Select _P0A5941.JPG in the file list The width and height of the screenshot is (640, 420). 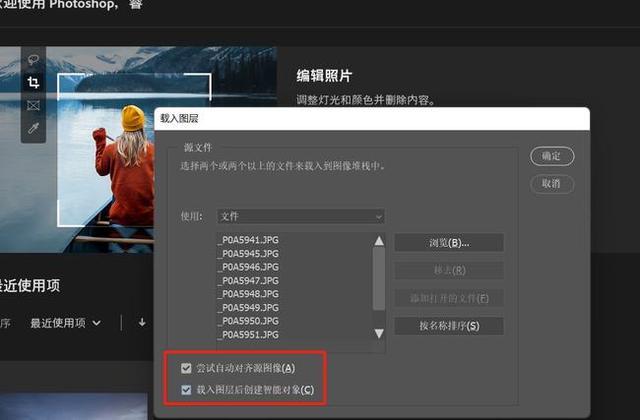point(249,240)
